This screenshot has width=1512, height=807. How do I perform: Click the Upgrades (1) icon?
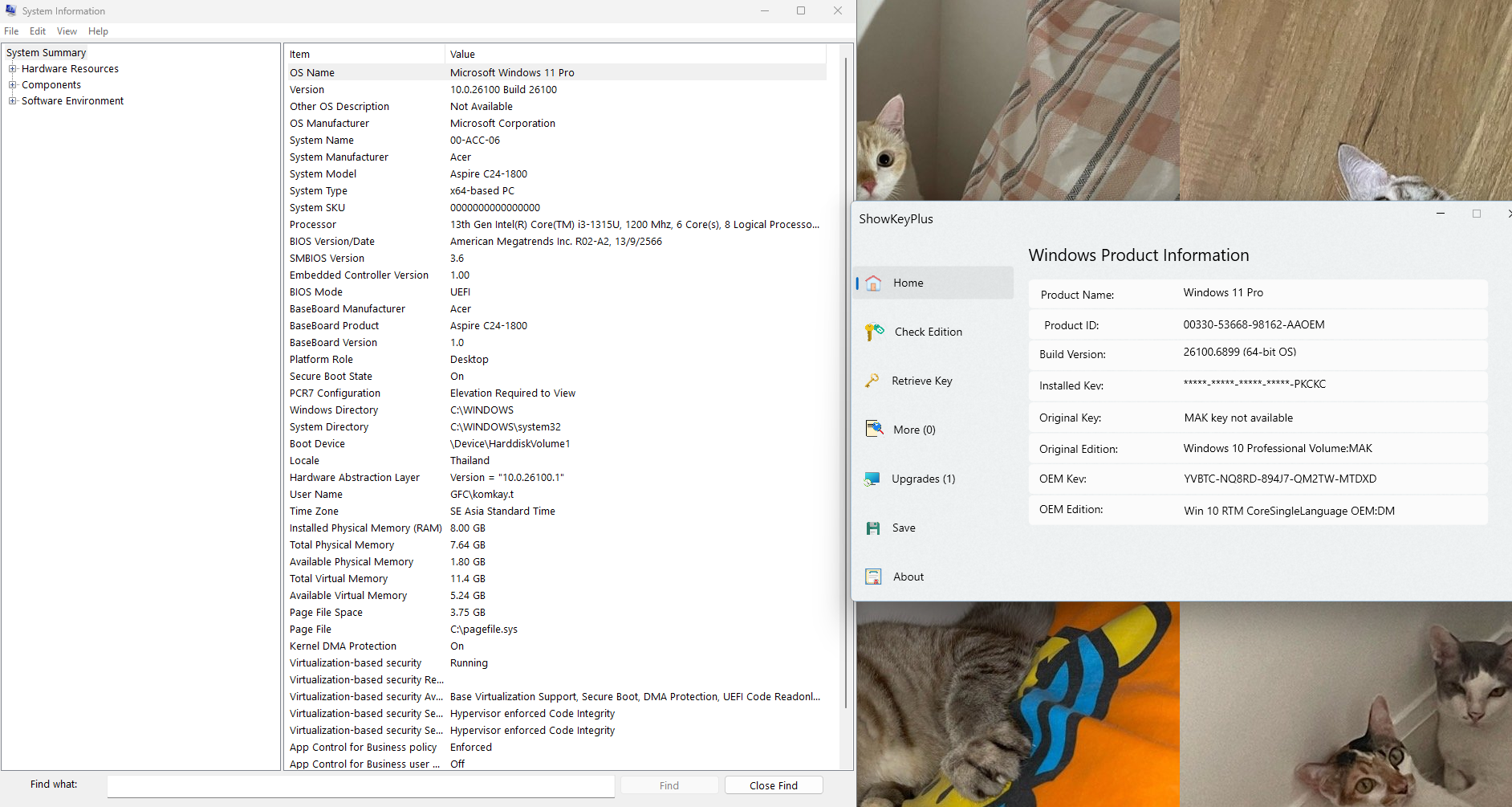coord(872,479)
